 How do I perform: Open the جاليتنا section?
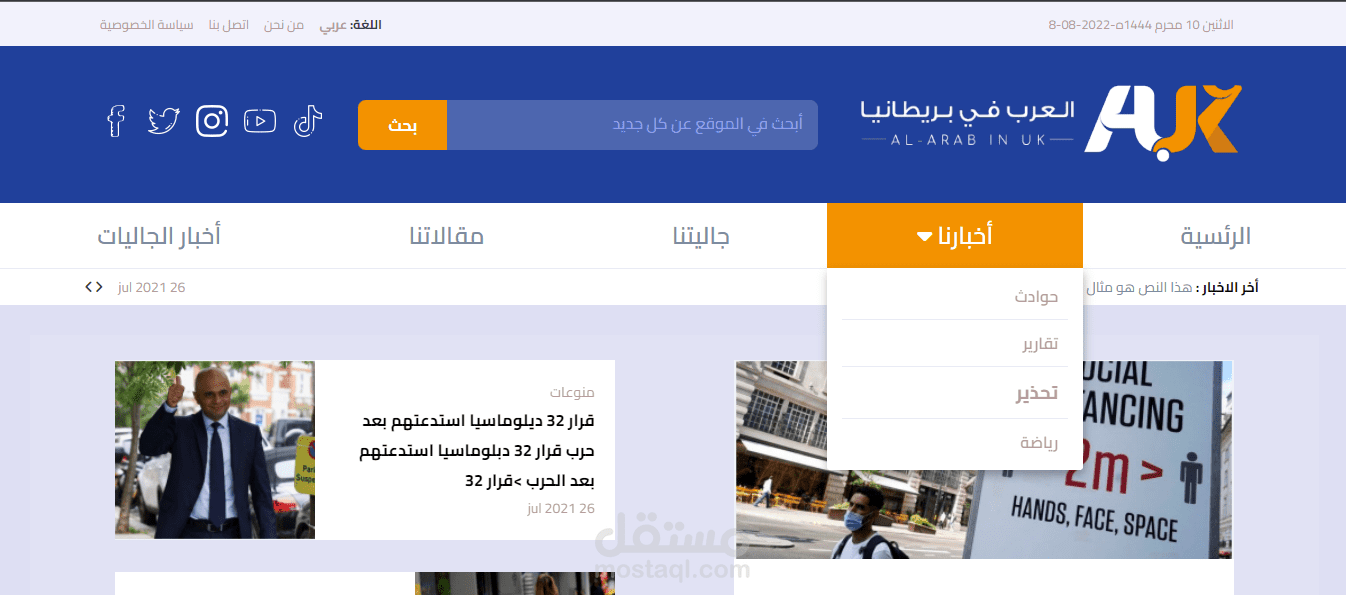click(700, 235)
